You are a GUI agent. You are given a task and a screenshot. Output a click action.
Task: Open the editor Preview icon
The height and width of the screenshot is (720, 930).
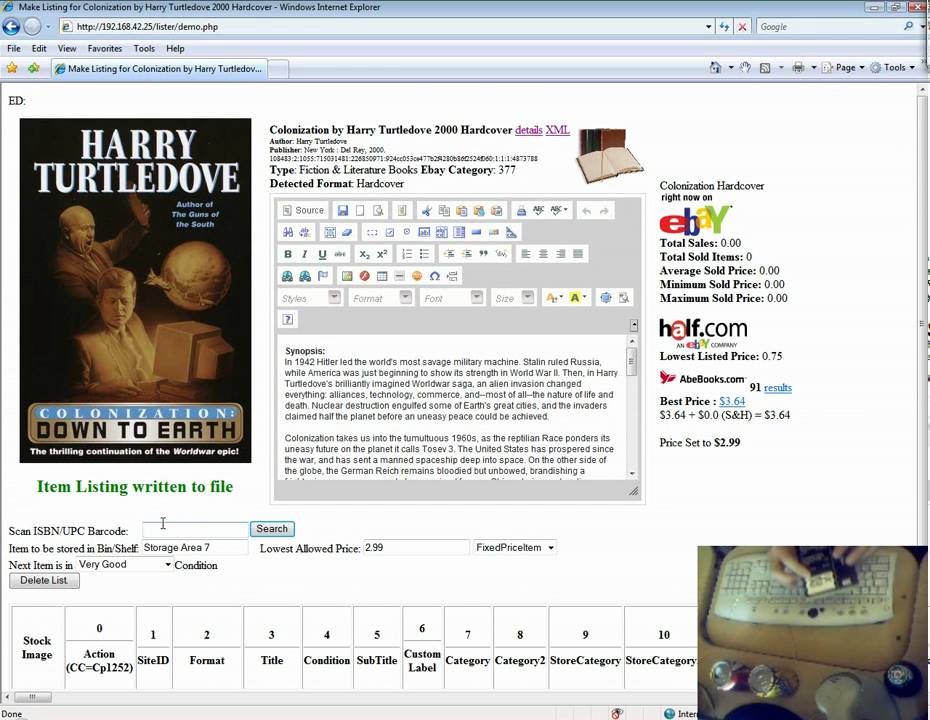[x=378, y=211]
